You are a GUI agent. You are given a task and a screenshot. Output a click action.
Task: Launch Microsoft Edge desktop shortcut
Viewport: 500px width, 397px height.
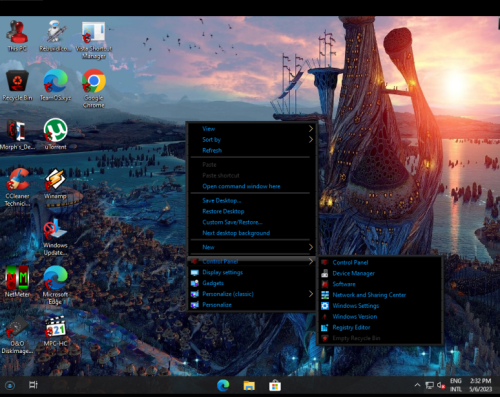coord(55,285)
